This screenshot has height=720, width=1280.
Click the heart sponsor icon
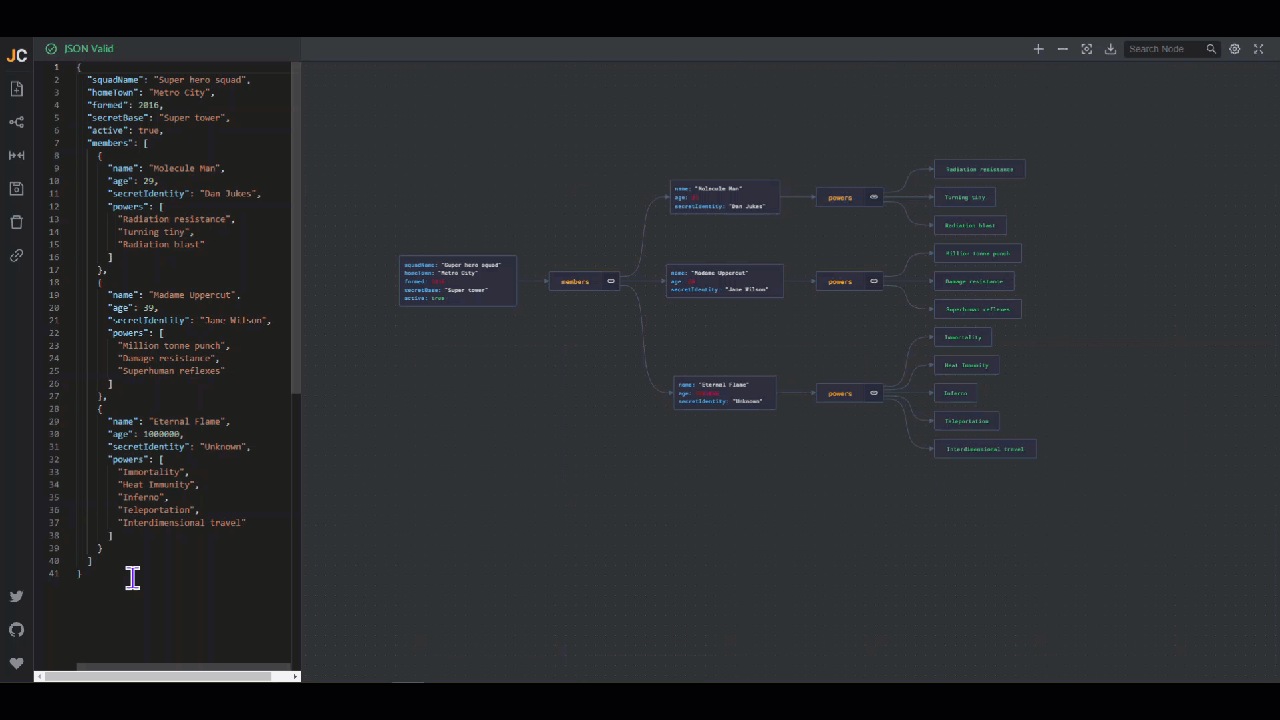click(16, 663)
